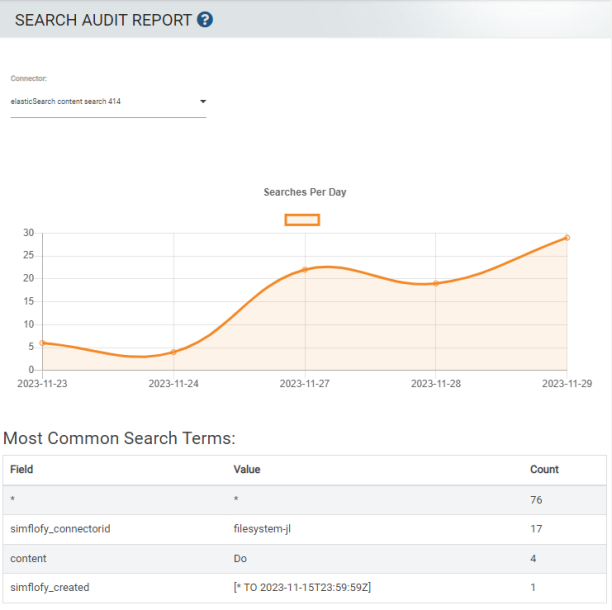Viewport: 612px width, 610px height.
Task: Click the 2023-11-23 data point
Action: pyautogui.click(x=42, y=342)
